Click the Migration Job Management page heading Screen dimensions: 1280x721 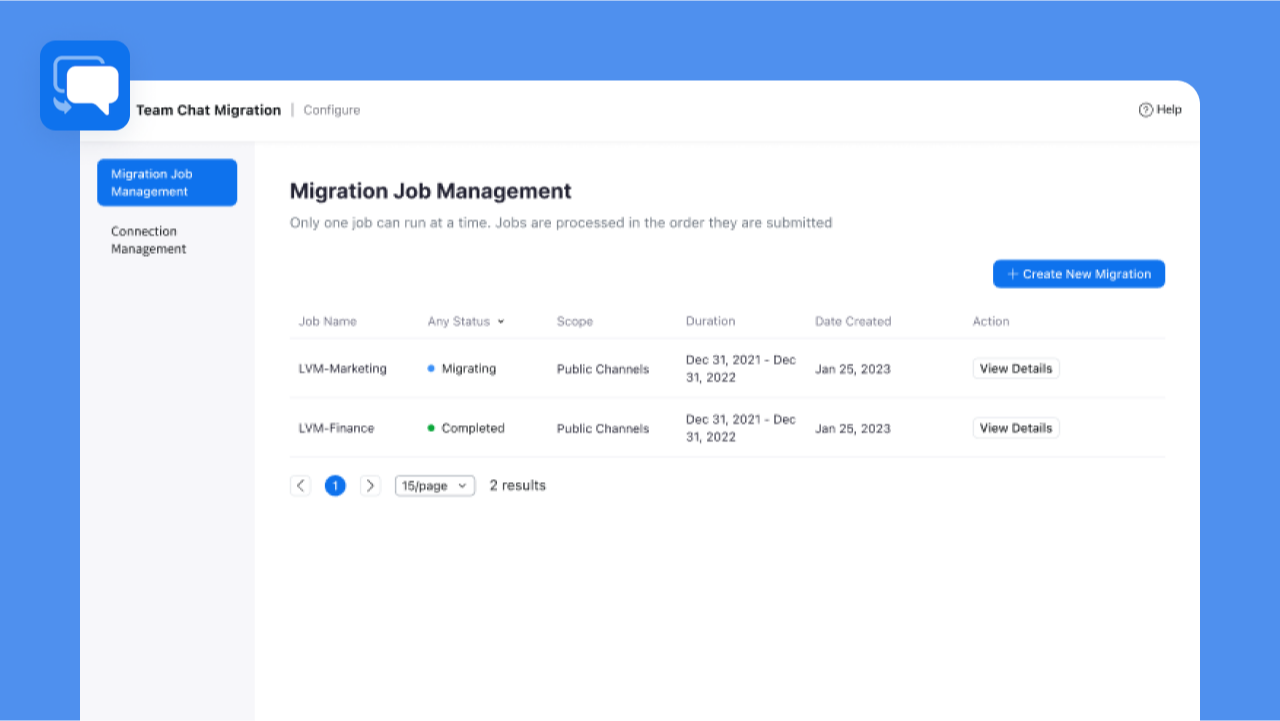click(x=431, y=191)
